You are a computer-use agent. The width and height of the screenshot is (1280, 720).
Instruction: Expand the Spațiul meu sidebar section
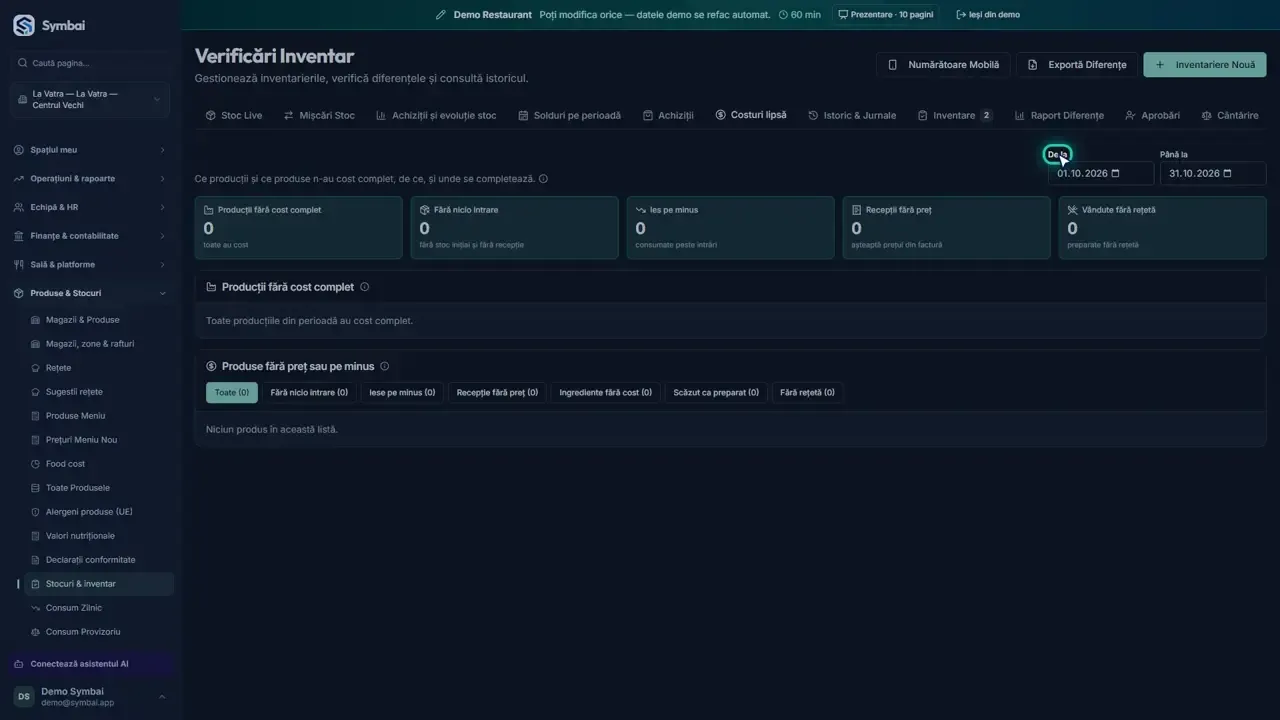point(90,150)
